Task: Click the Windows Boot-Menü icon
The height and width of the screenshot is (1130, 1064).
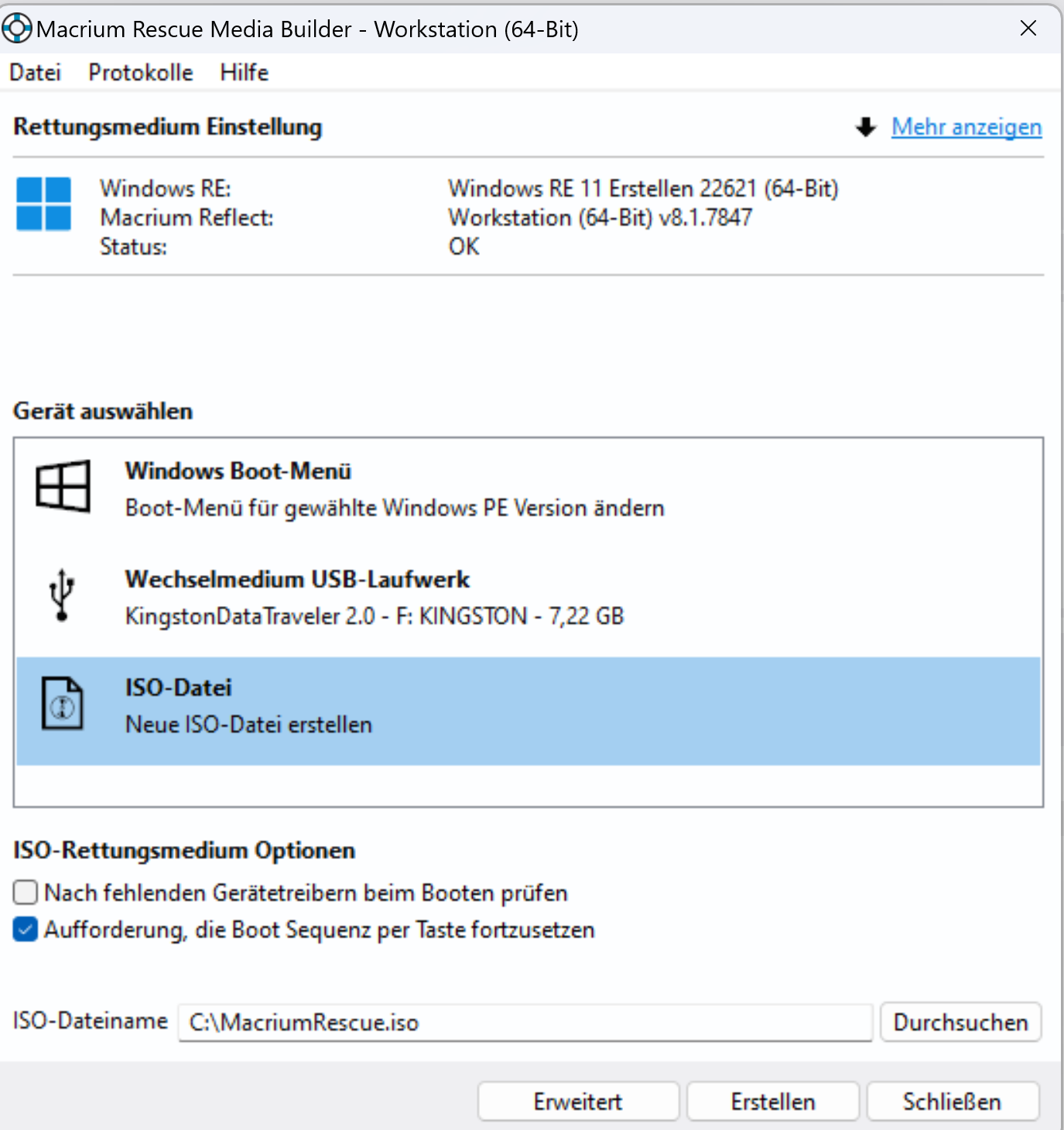Action: click(63, 486)
